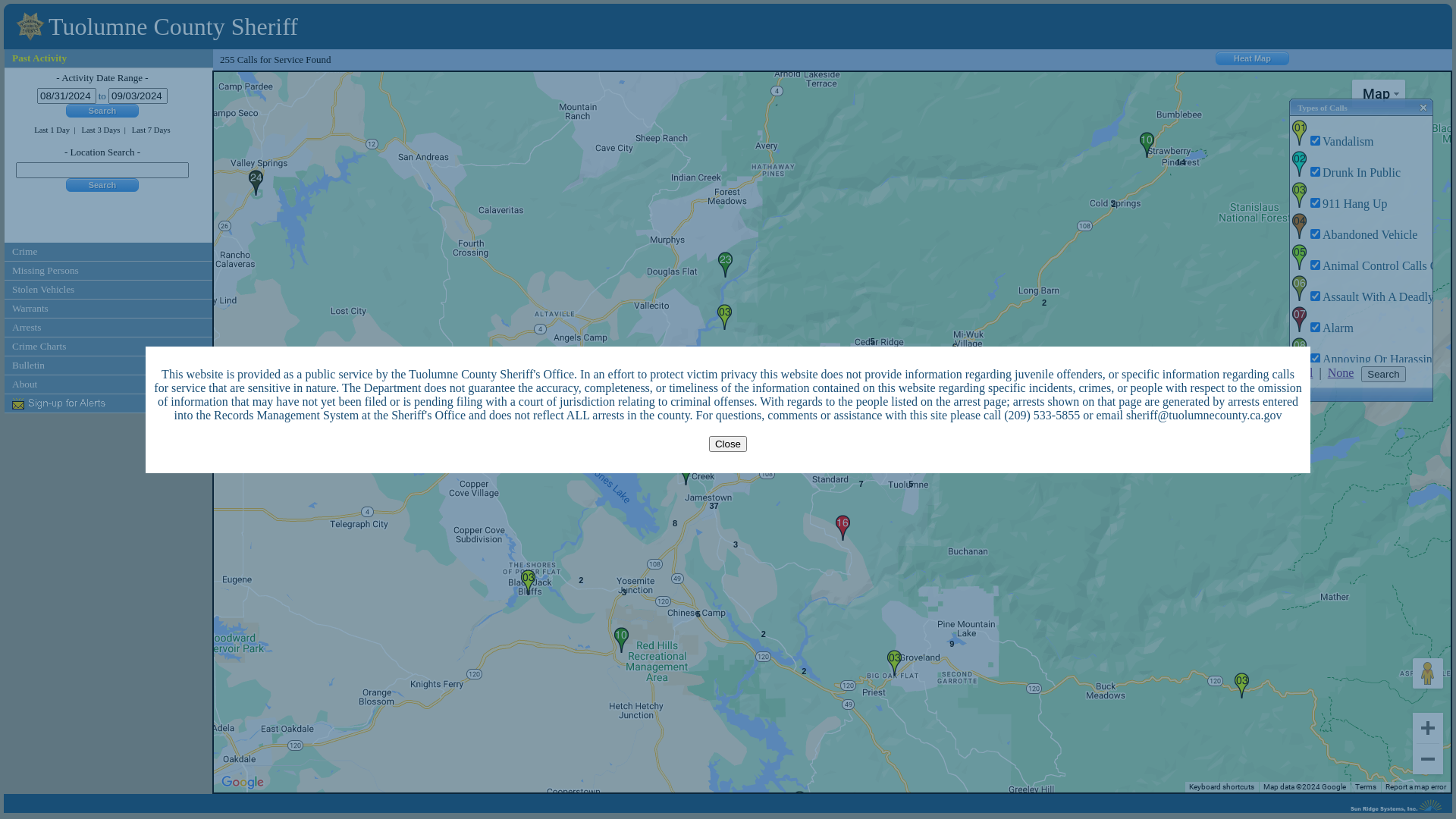The height and width of the screenshot is (819, 1456).
Task: Open the Crime menu item
Action: click(108, 252)
